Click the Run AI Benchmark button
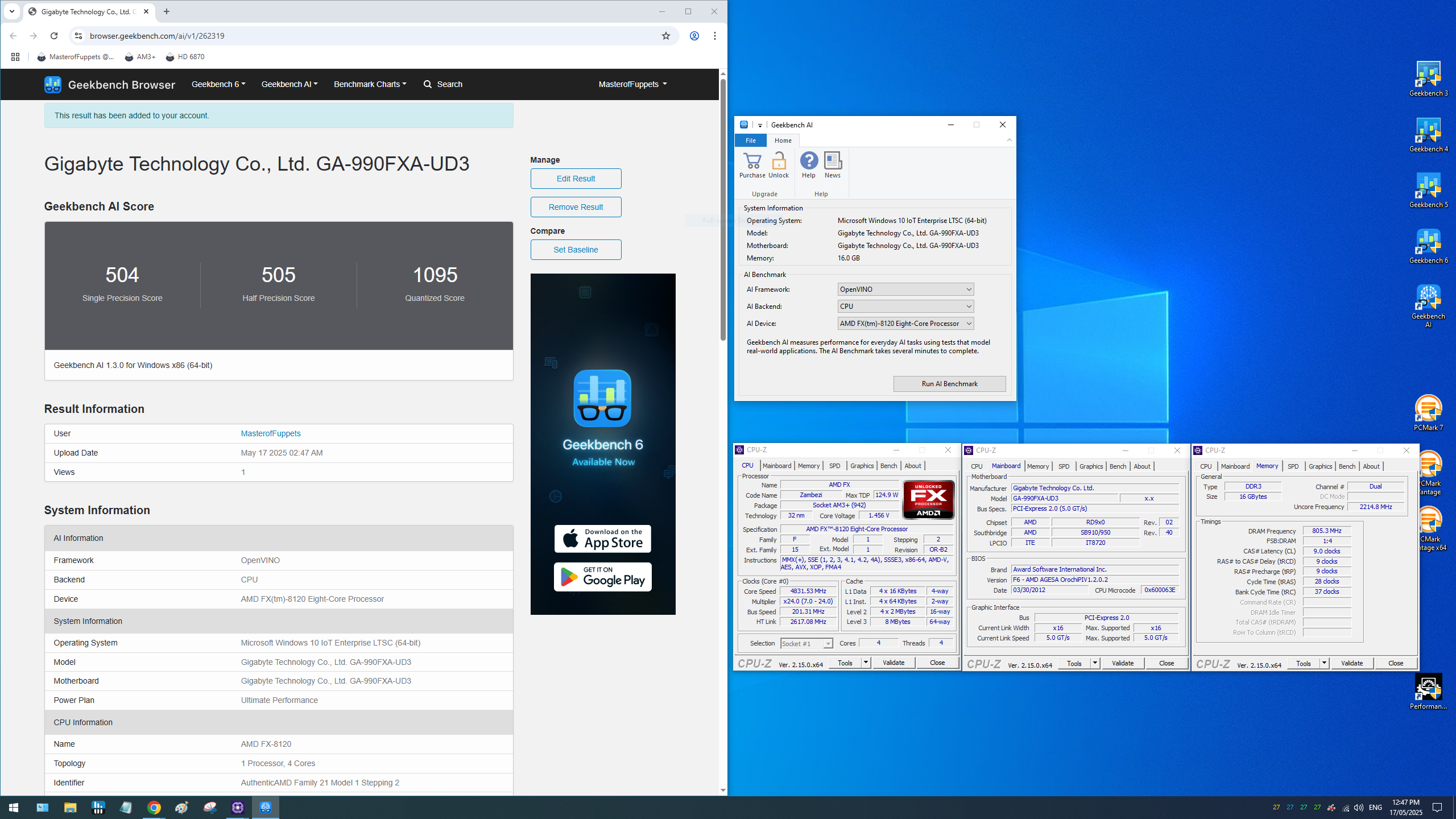1456x819 pixels. [949, 384]
